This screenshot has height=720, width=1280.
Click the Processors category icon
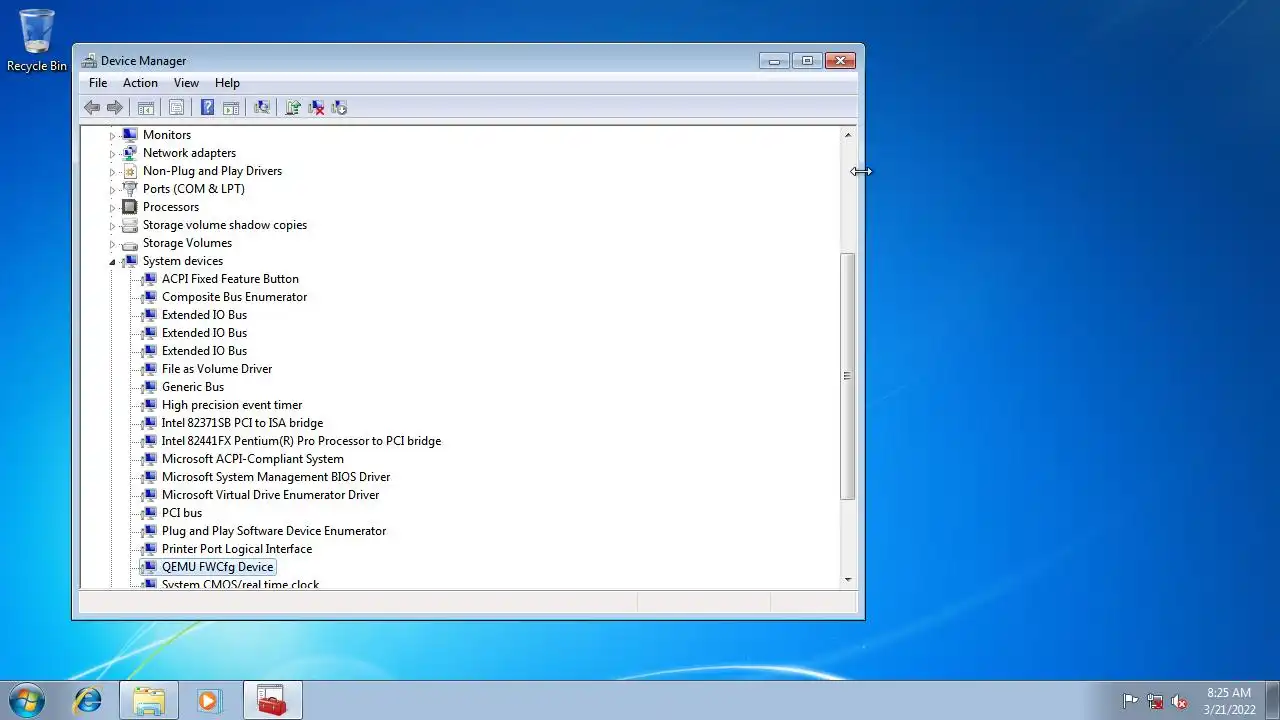click(129, 207)
